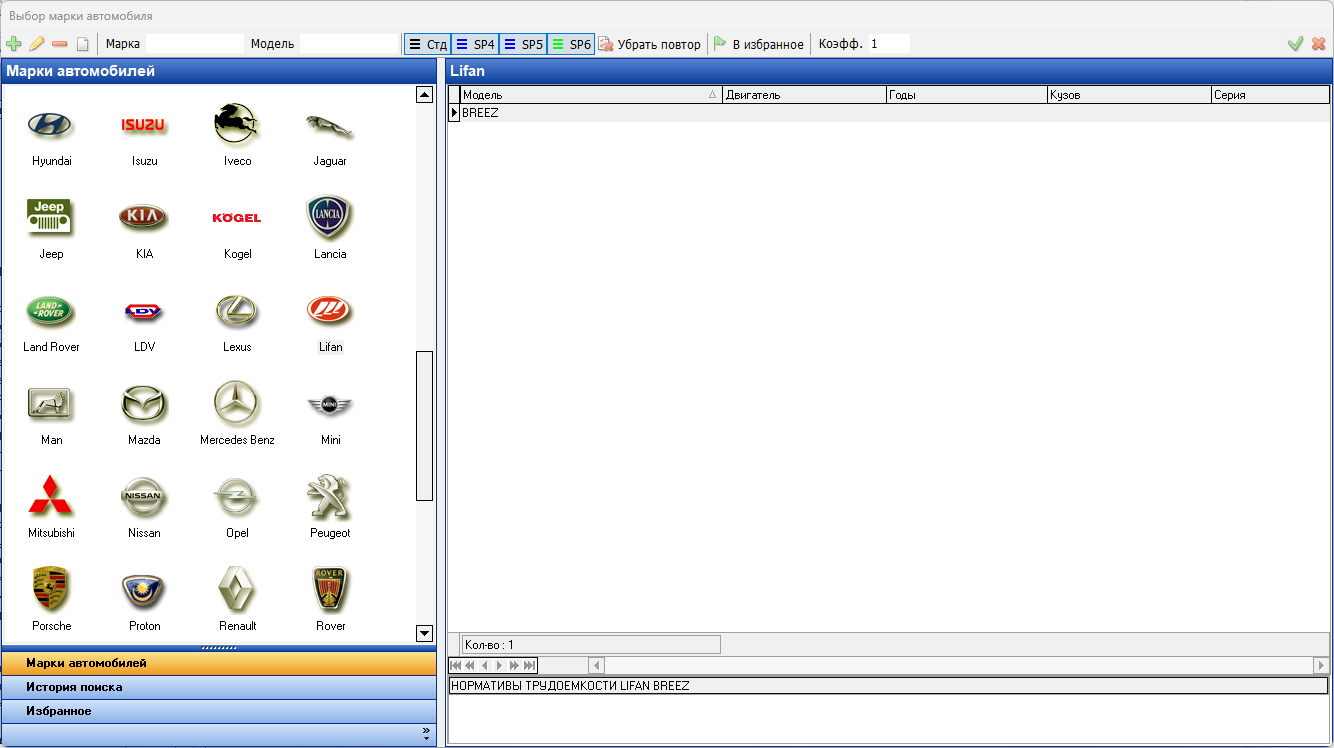Click the red minus delete icon
This screenshot has width=1334, height=748.
coord(59,44)
